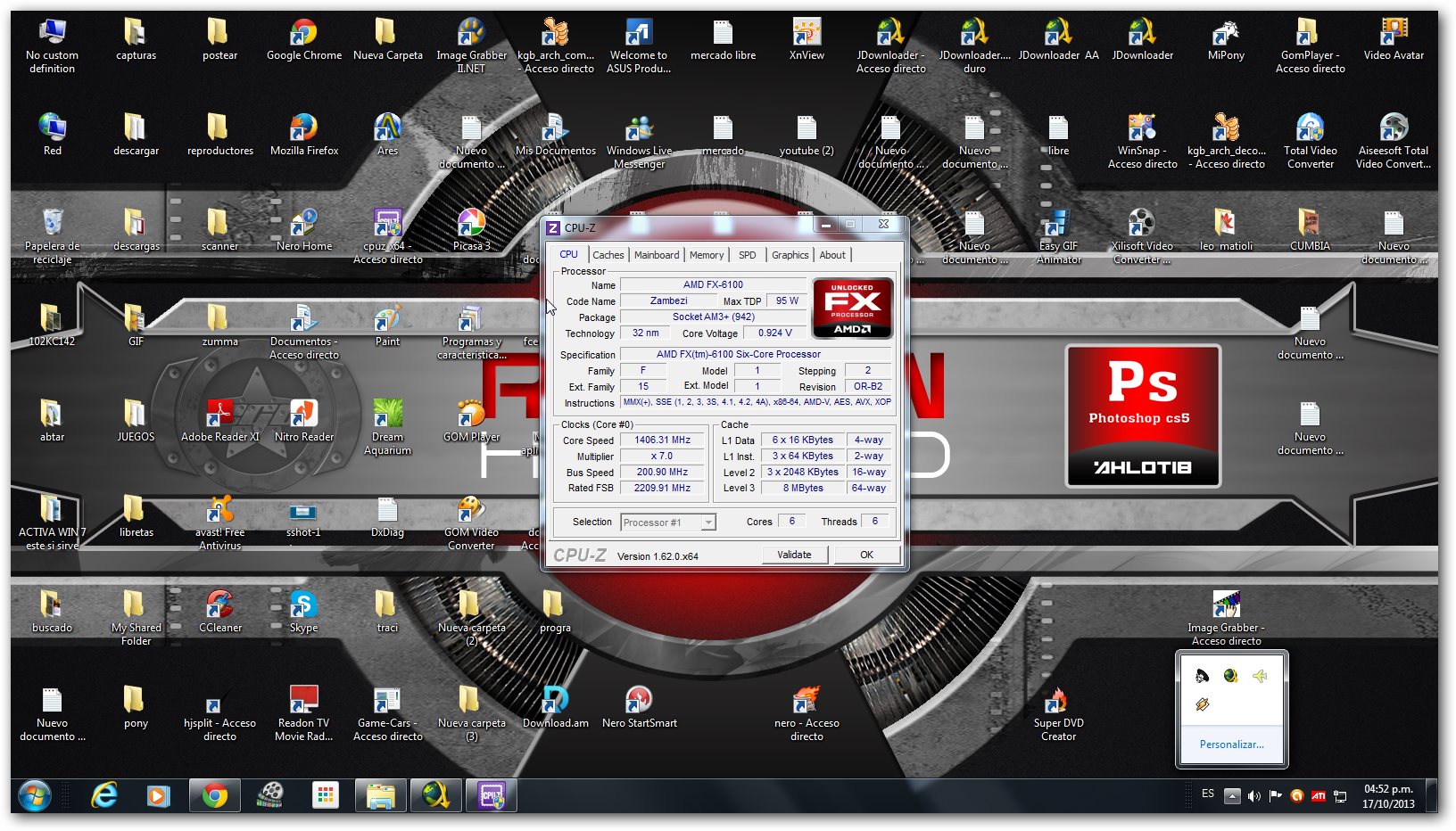Click the AMD FX processor logo
Image resolution: width=1456 pixels, height=831 pixels.
pyautogui.click(x=853, y=309)
